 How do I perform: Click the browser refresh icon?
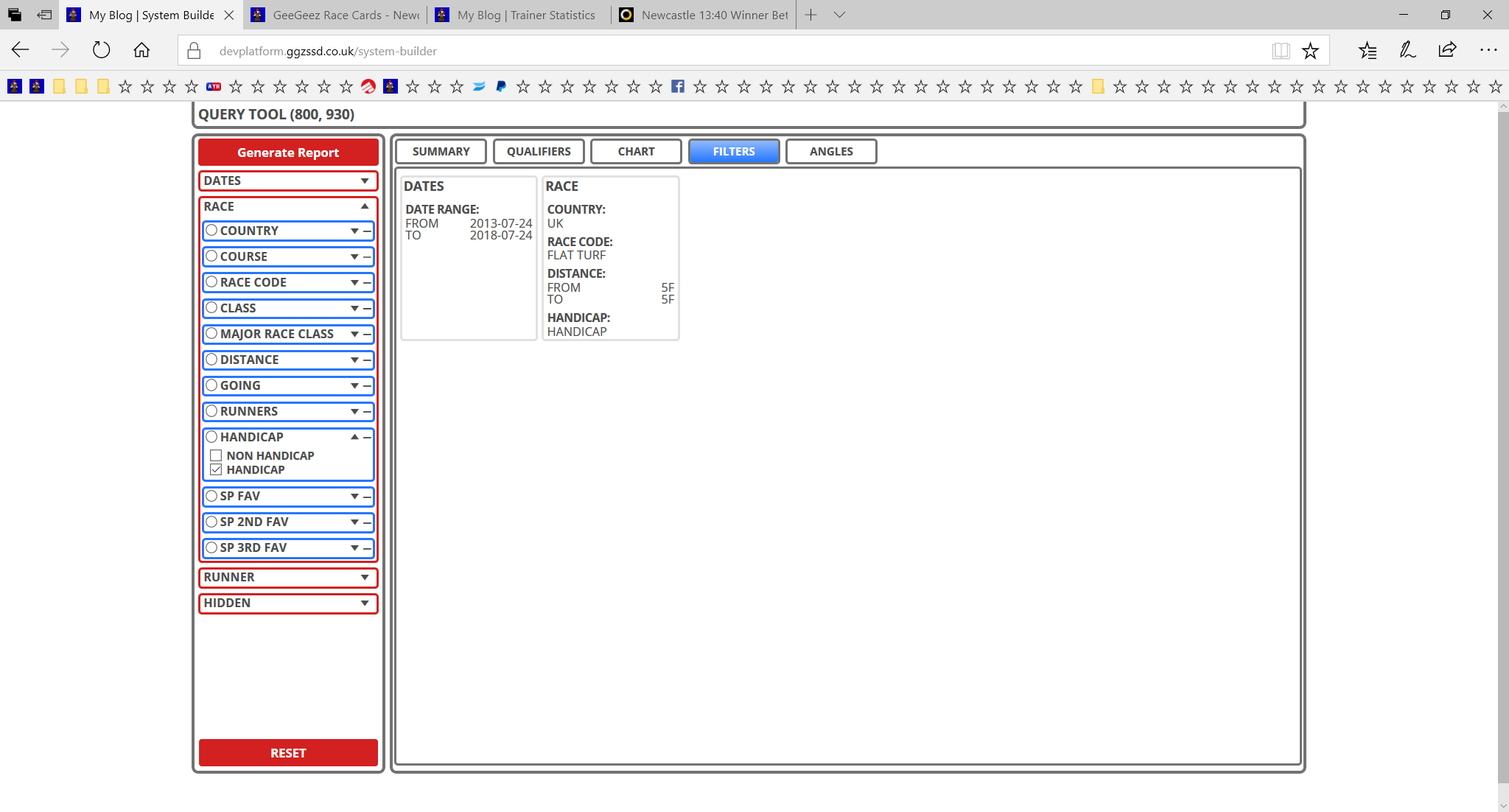point(101,50)
